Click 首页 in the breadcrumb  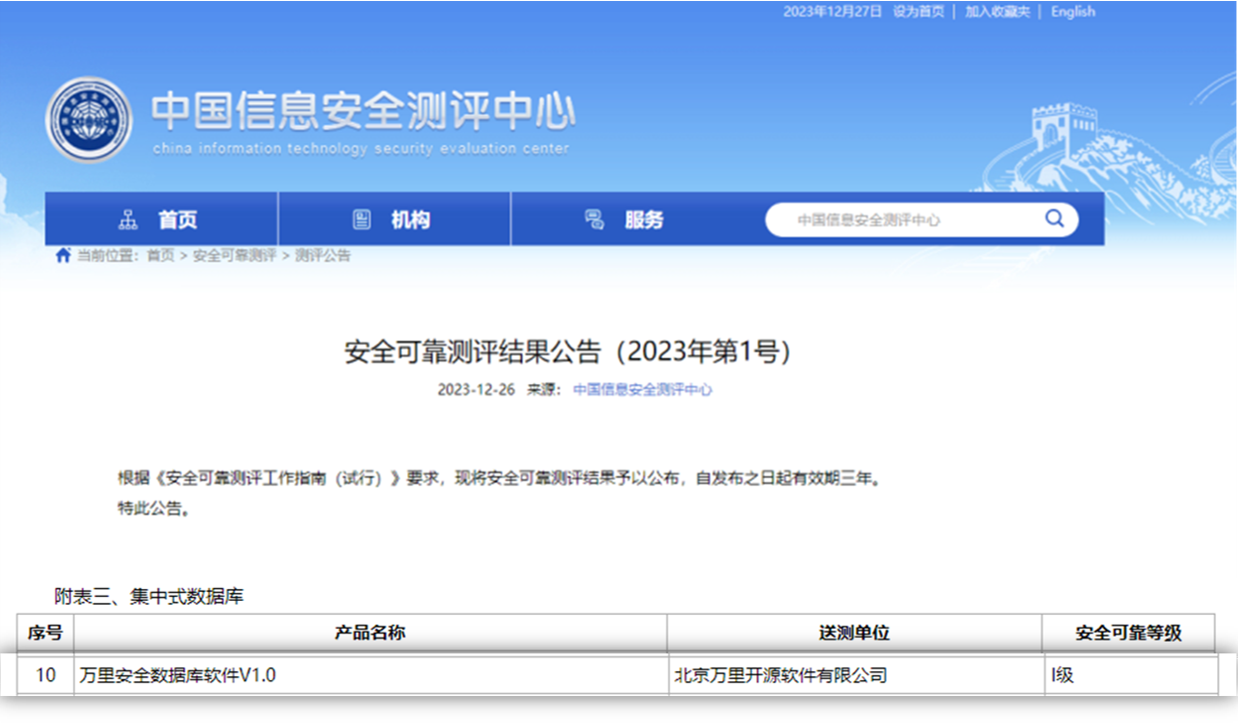pyautogui.click(x=160, y=256)
